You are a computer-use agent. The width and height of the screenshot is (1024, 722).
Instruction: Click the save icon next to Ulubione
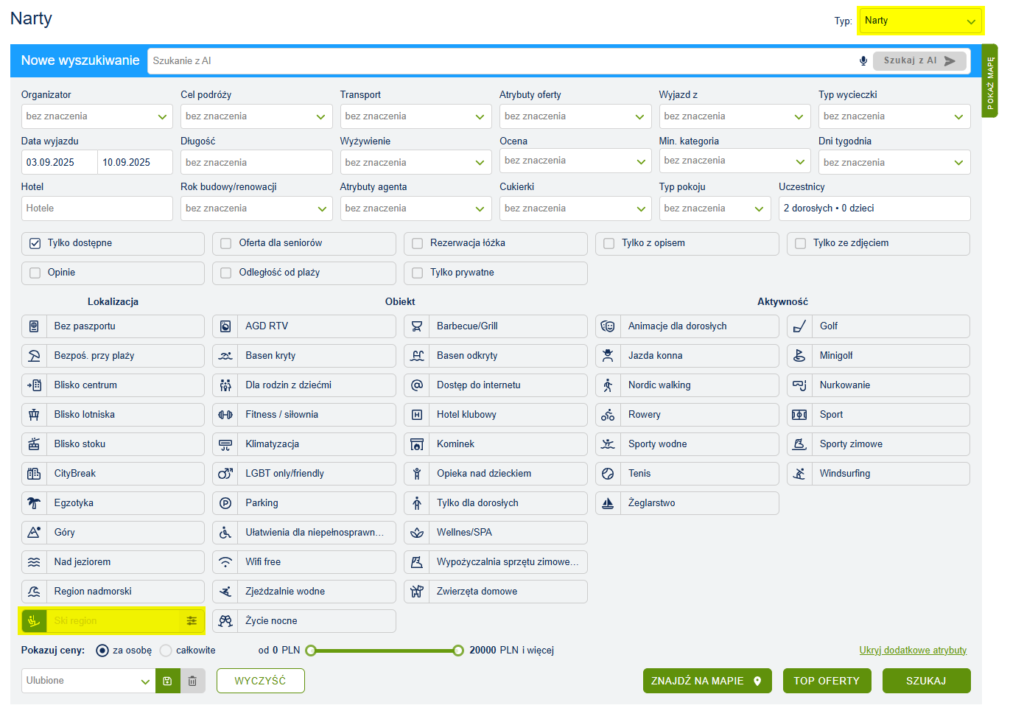click(167, 681)
